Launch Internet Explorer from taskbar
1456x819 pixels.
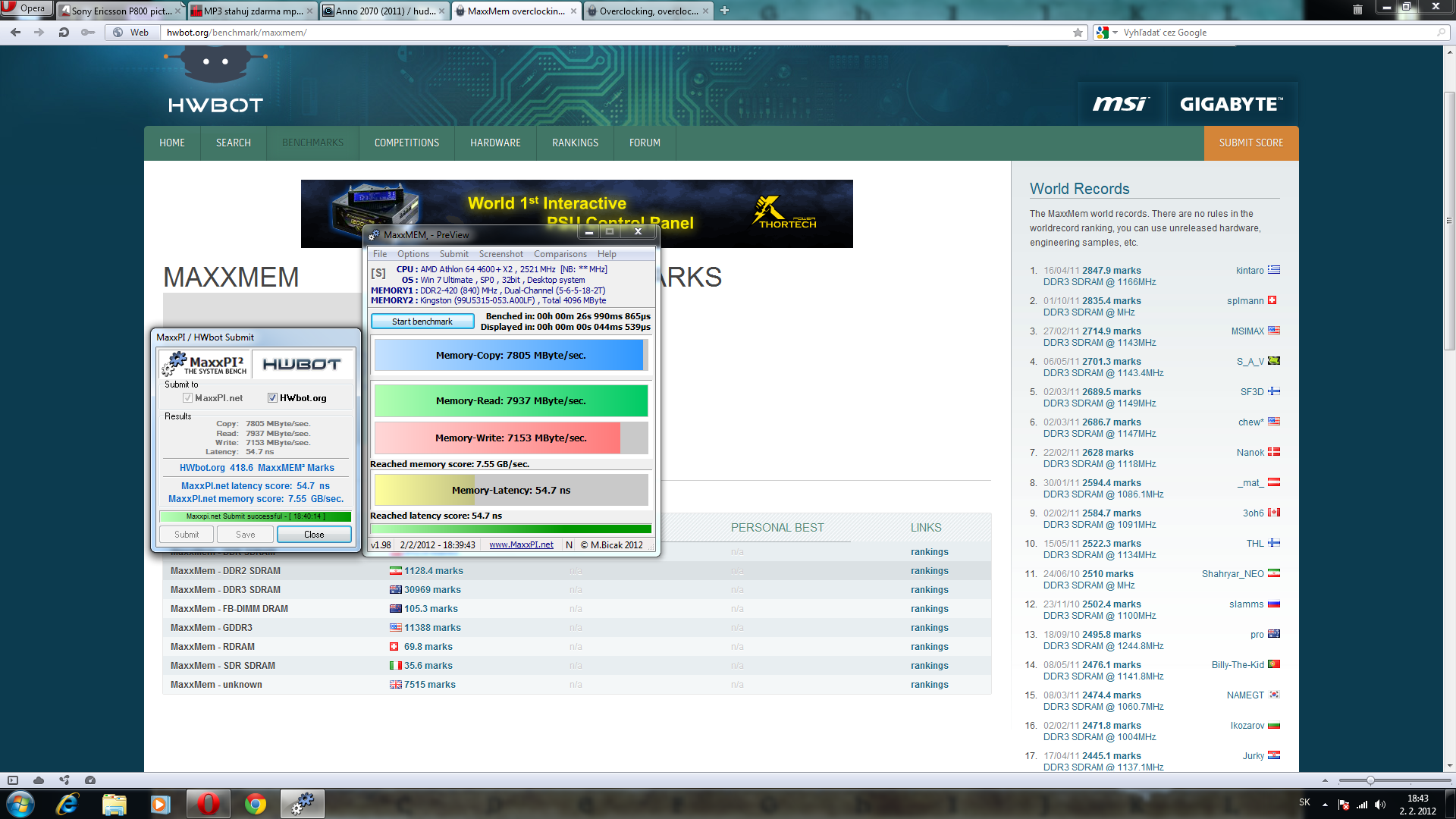(67, 804)
